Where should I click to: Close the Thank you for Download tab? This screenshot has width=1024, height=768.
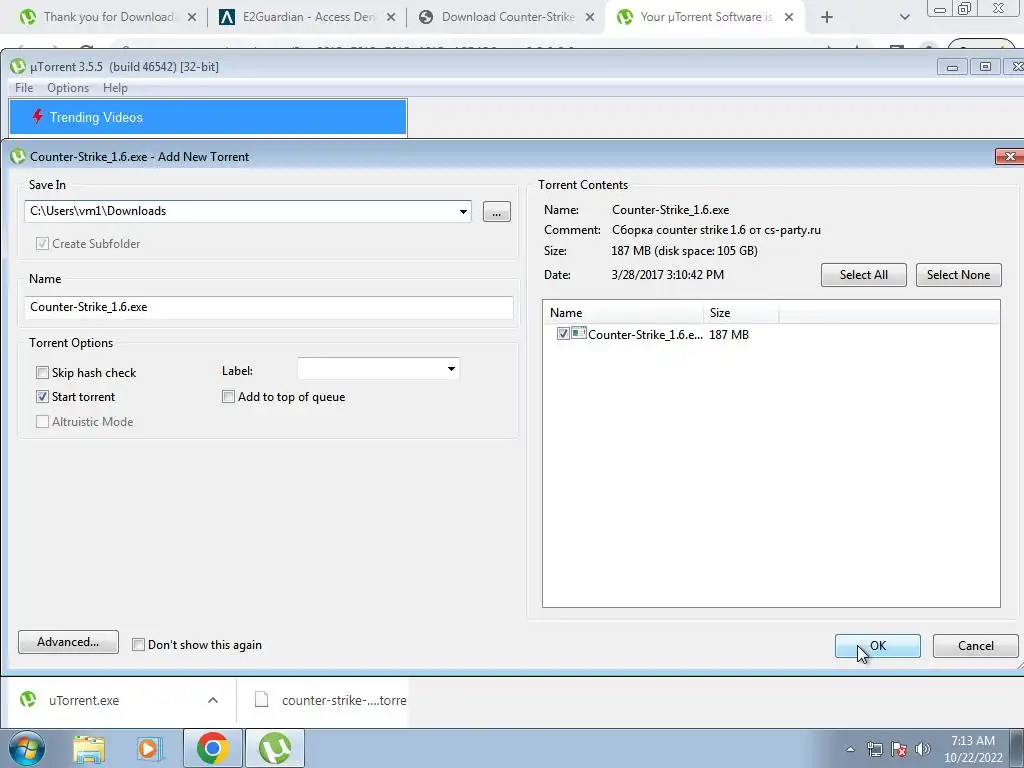[x=192, y=18]
